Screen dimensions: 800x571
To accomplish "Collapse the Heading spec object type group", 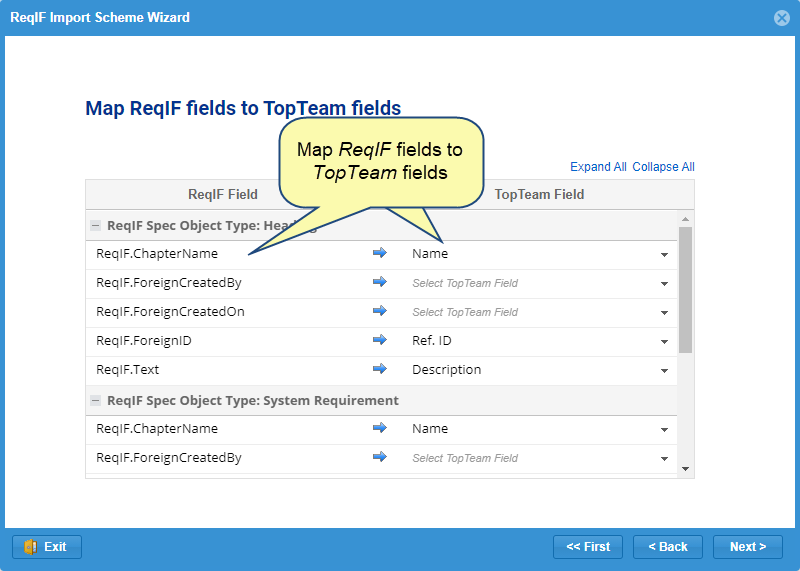I will pos(95,226).
